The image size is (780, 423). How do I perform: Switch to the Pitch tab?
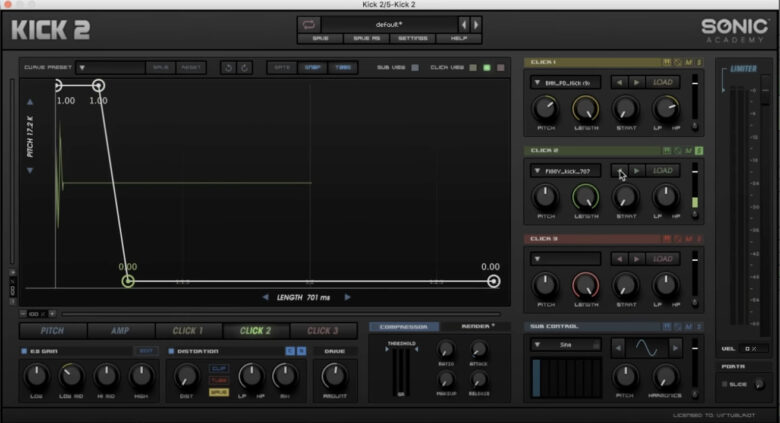(x=52, y=330)
